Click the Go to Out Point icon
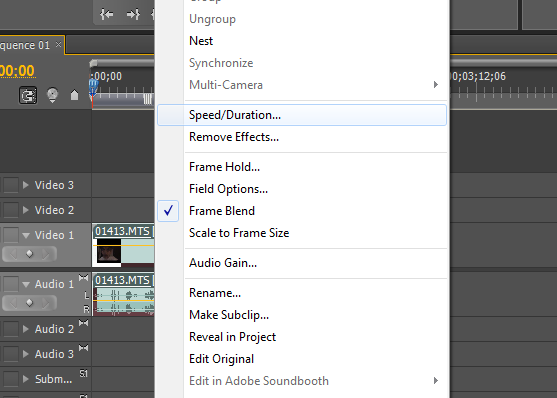The height and width of the screenshot is (398, 557). 133,14
